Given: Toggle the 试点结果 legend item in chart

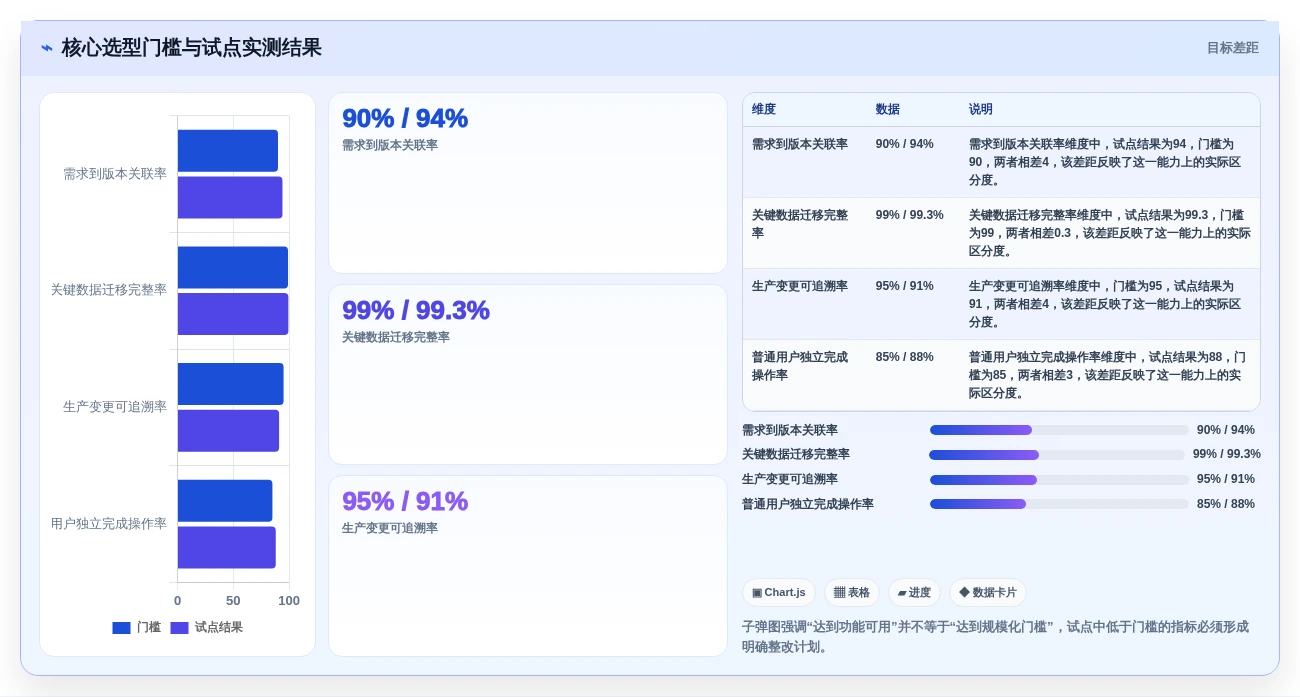Looking at the screenshot, I should (206, 627).
